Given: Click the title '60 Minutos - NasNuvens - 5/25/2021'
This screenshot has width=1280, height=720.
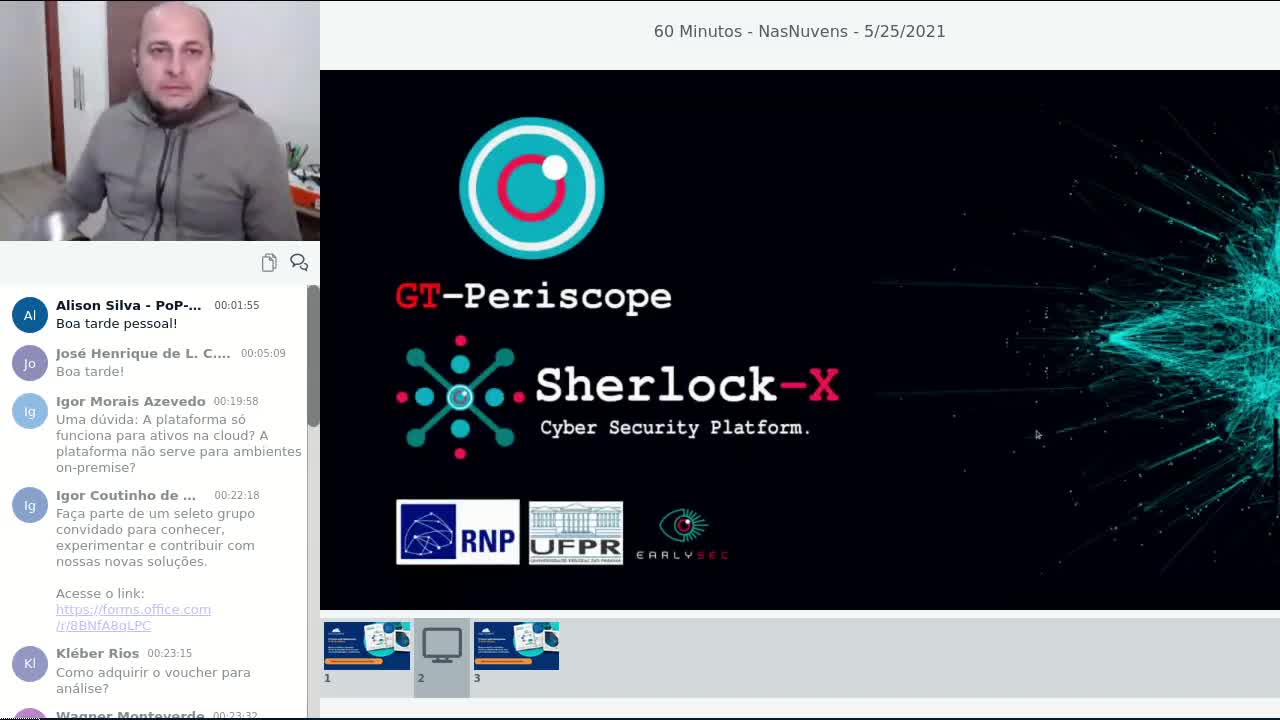Looking at the screenshot, I should click(x=800, y=31).
